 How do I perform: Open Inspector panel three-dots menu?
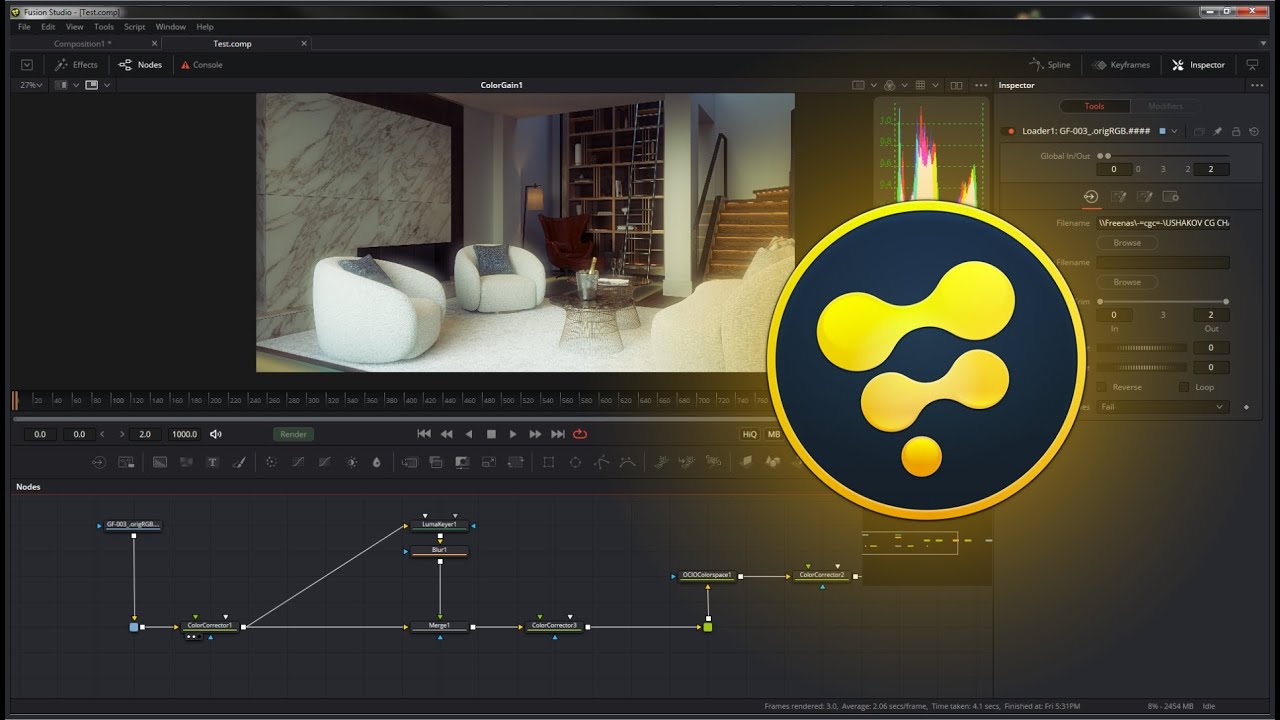1259,85
